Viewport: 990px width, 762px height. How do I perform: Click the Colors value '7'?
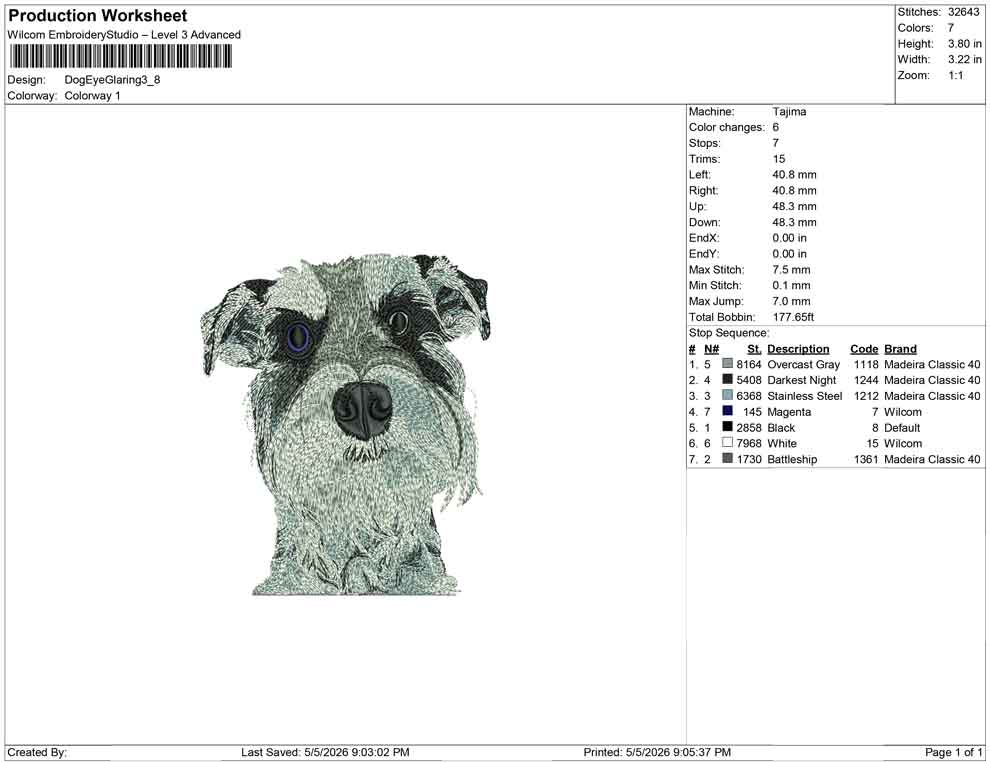951,28
